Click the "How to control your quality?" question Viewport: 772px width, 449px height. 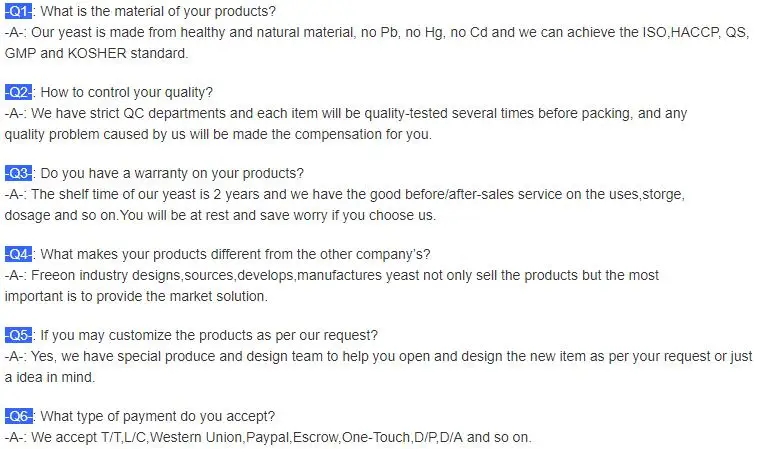pos(126,93)
